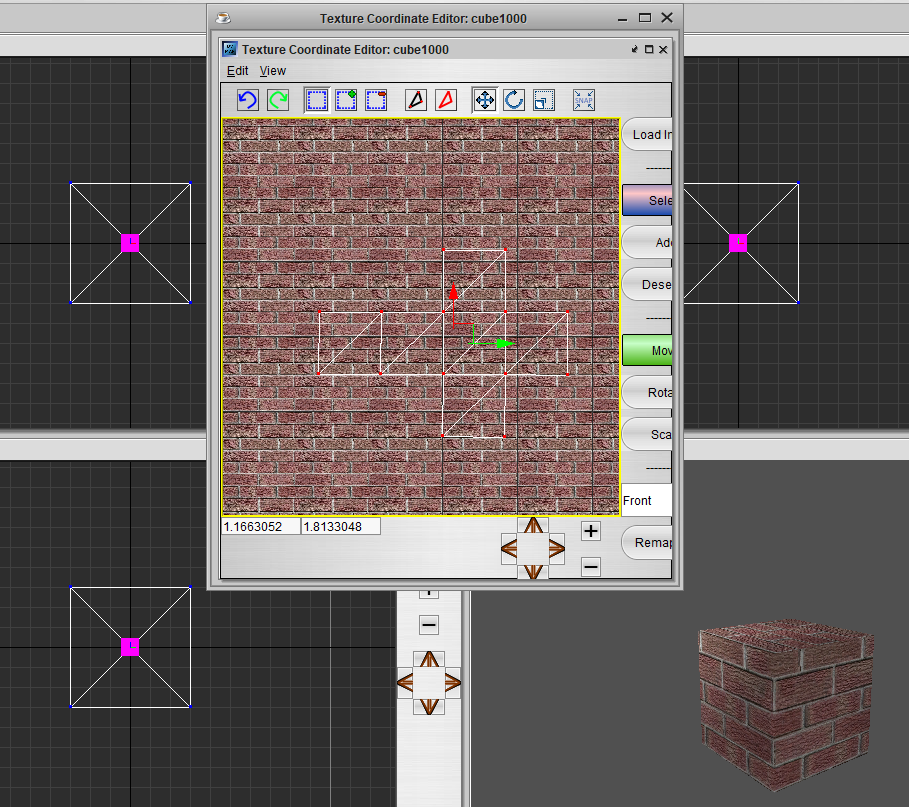Click the green Redo arrow icon
Viewport: 909px width, 807px height.
click(x=278, y=100)
